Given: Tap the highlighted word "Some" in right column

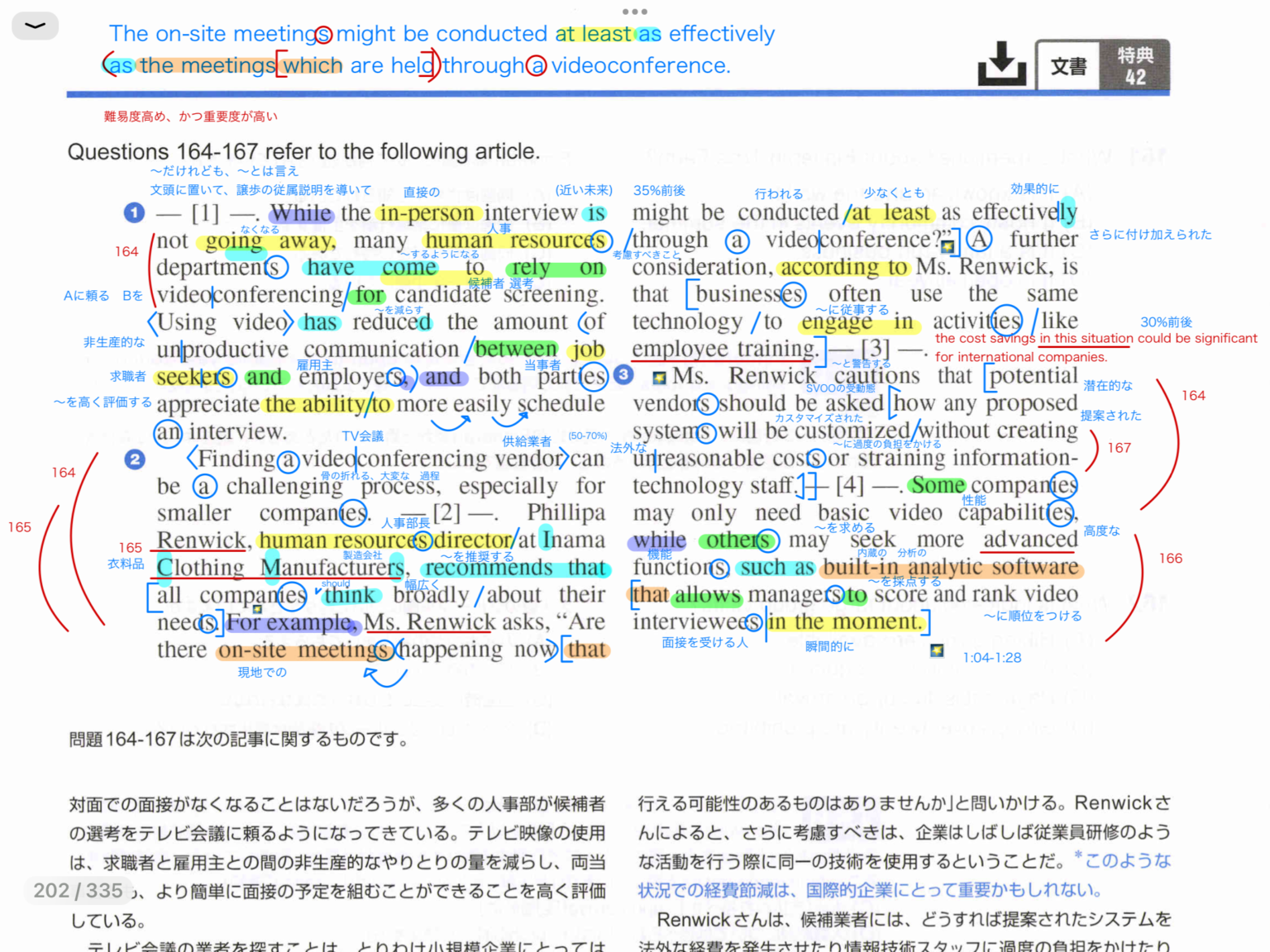Looking at the screenshot, I should (937, 486).
